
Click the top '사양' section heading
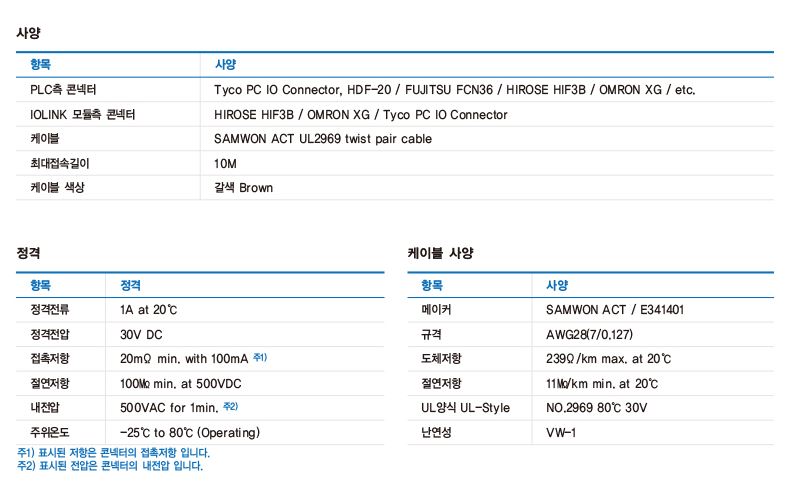28,33
